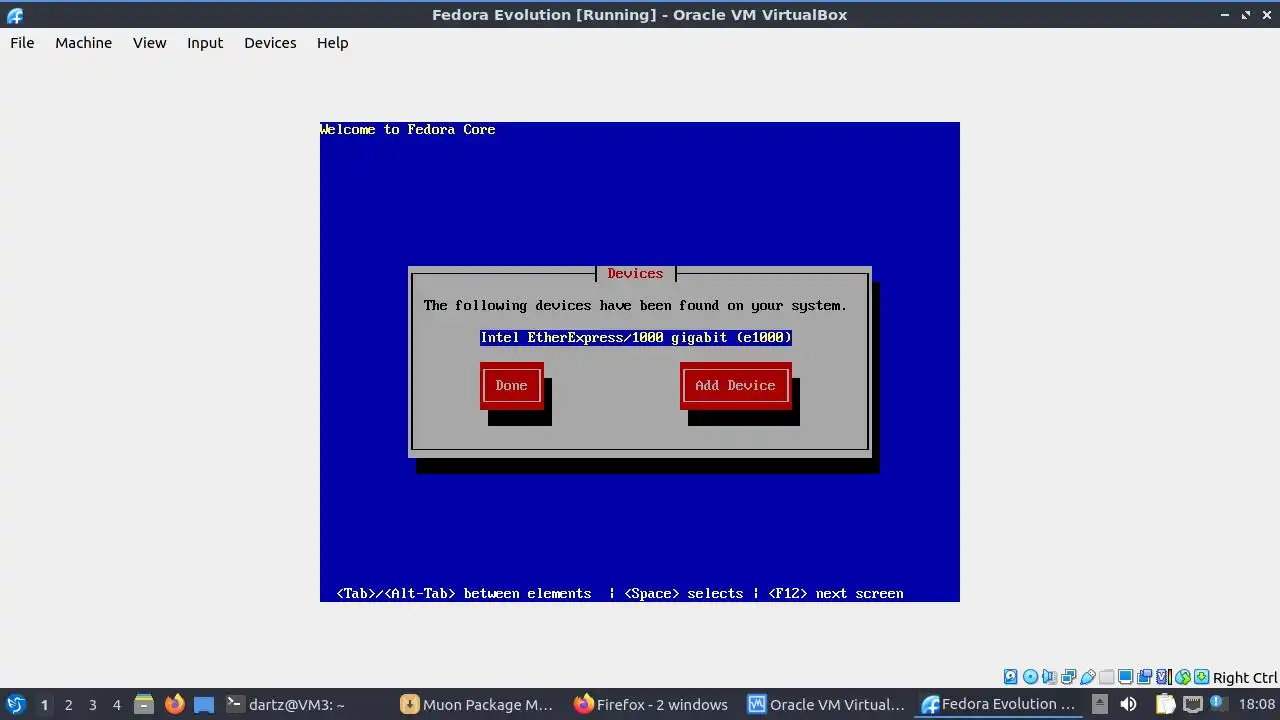The width and height of the screenshot is (1280, 720).
Task: Click the Done button in Devices dialog
Action: click(511, 385)
